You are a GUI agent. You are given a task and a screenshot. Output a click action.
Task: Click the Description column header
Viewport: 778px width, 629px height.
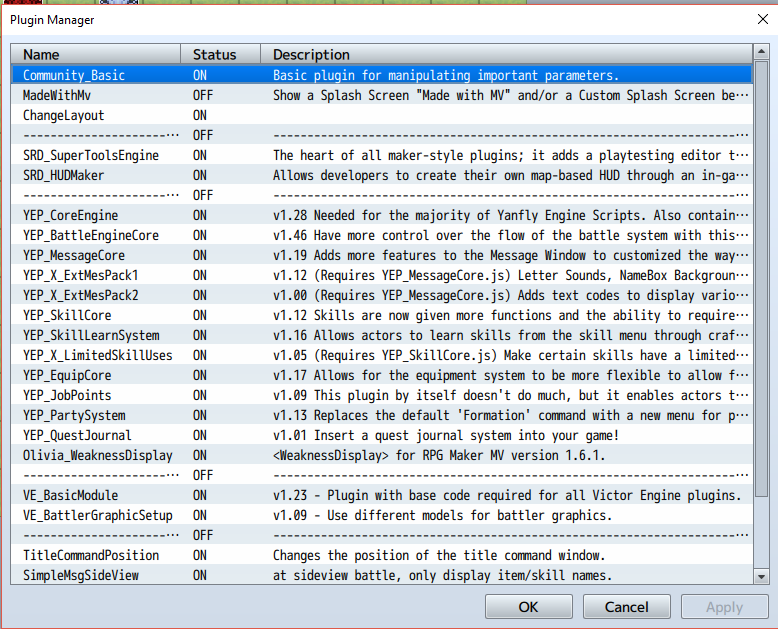pos(507,54)
